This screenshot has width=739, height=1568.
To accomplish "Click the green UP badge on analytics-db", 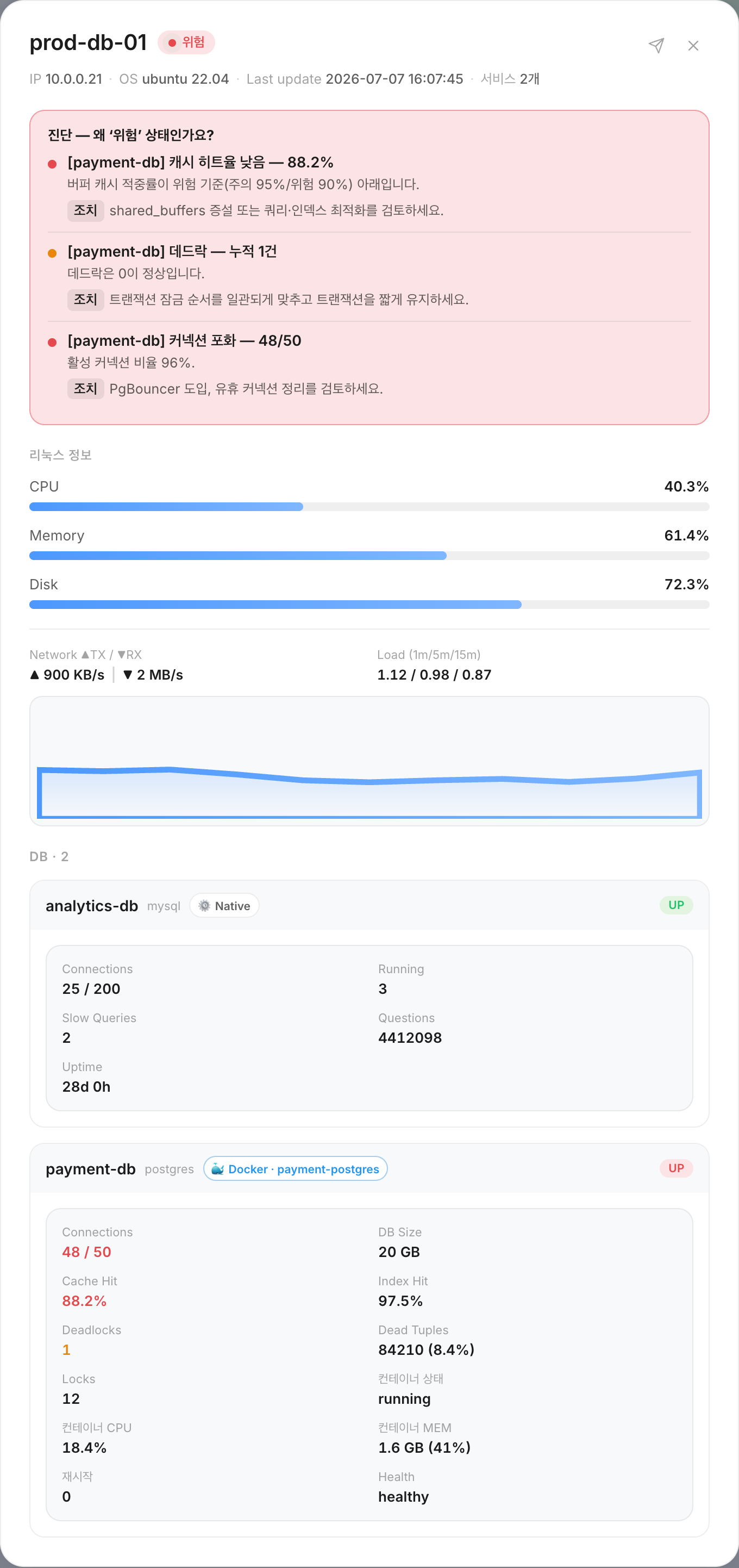I will [x=676, y=905].
